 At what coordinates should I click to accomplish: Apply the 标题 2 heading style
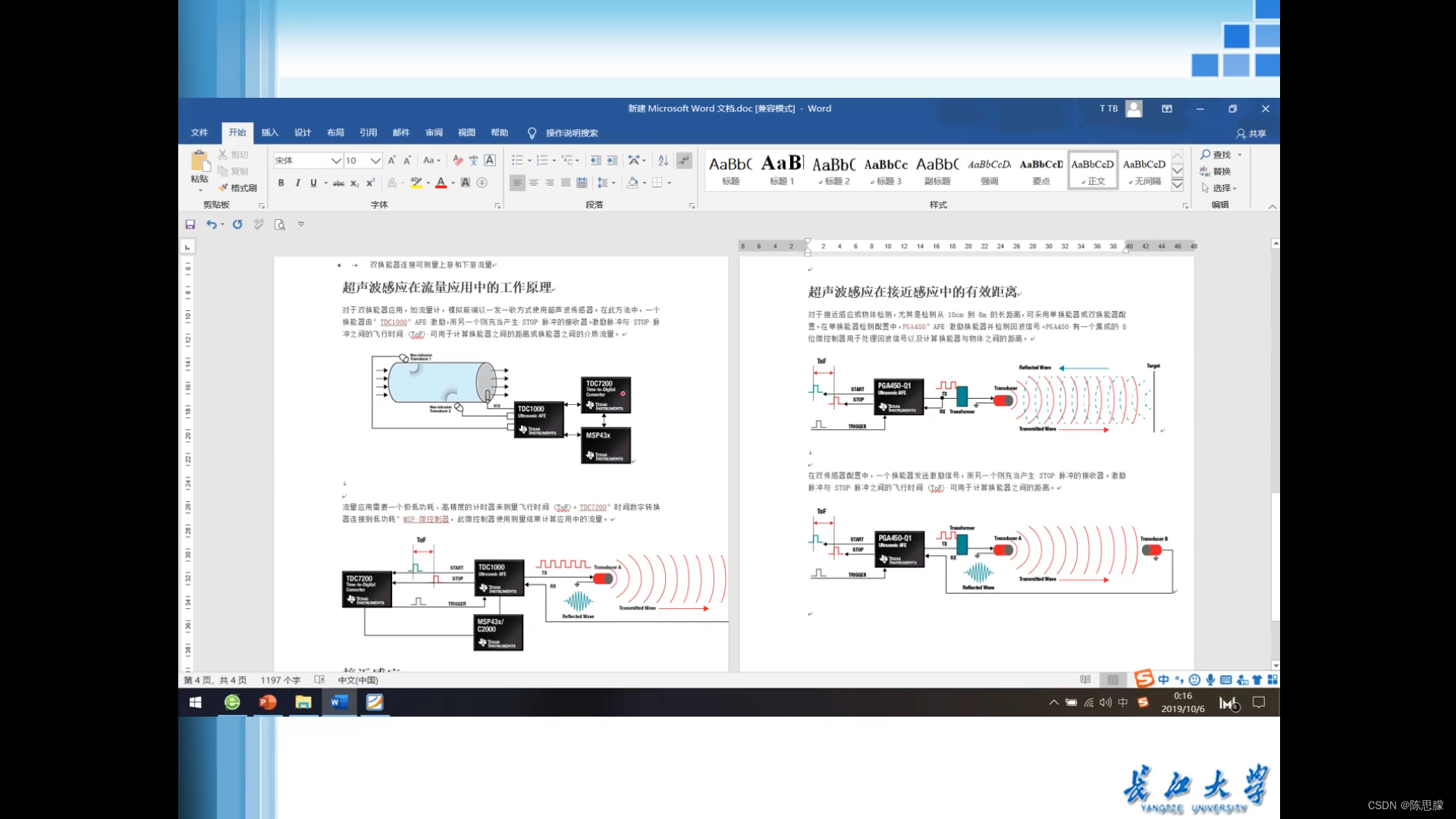pos(834,169)
